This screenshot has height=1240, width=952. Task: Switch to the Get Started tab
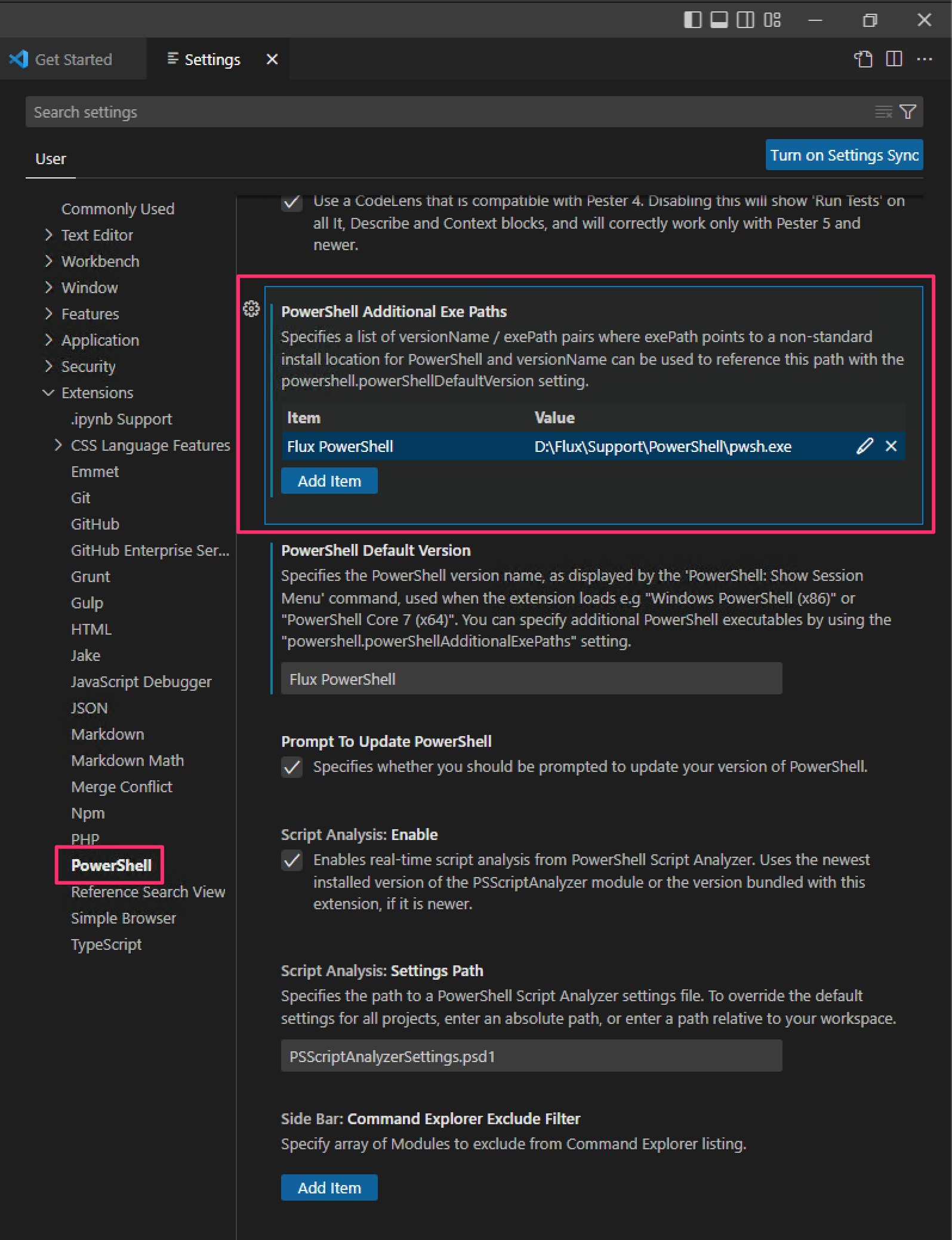point(73,59)
